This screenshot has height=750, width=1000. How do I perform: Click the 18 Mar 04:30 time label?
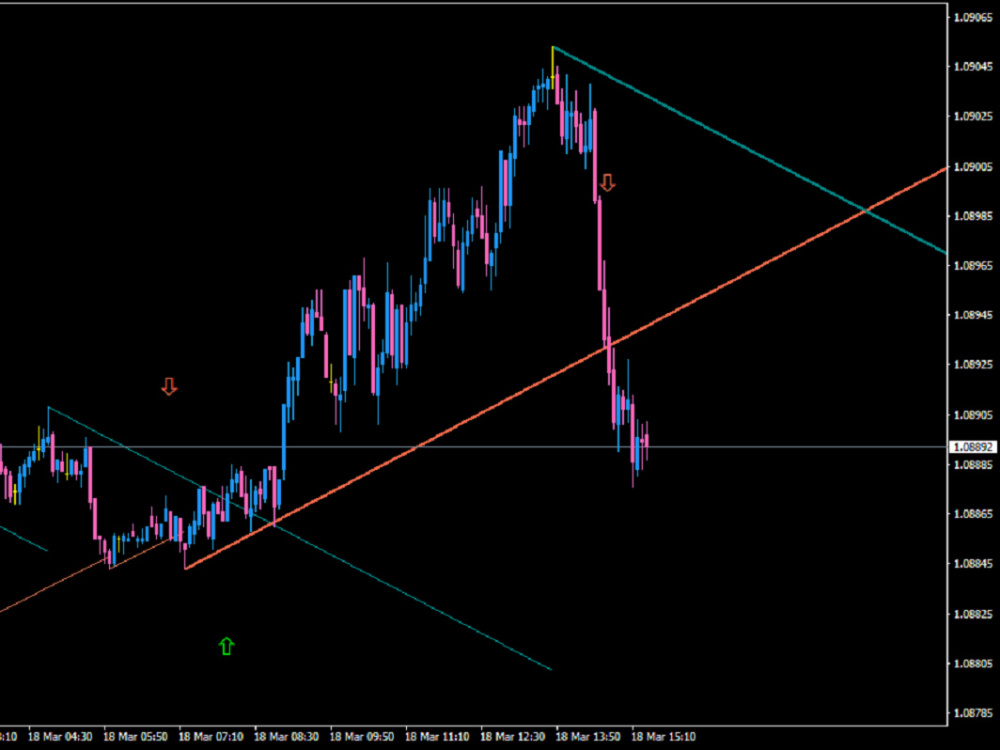tap(60, 737)
